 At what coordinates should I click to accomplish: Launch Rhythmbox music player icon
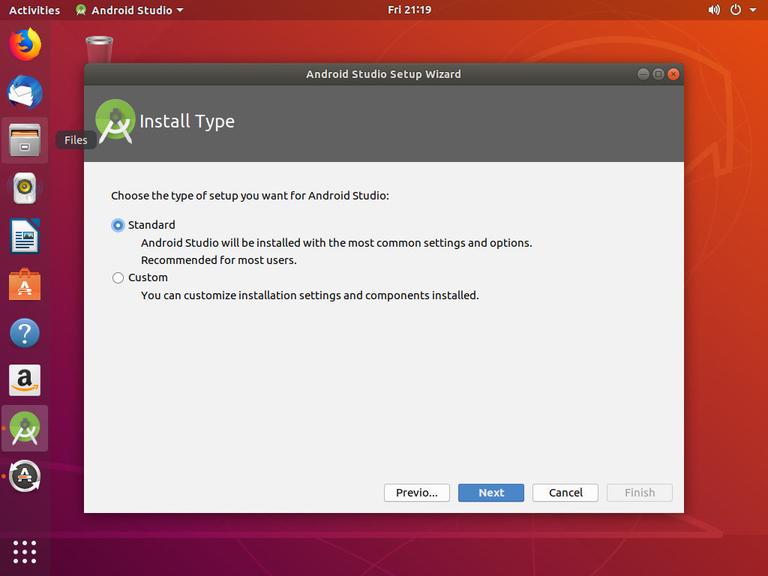pyautogui.click(x=25, y=188)
